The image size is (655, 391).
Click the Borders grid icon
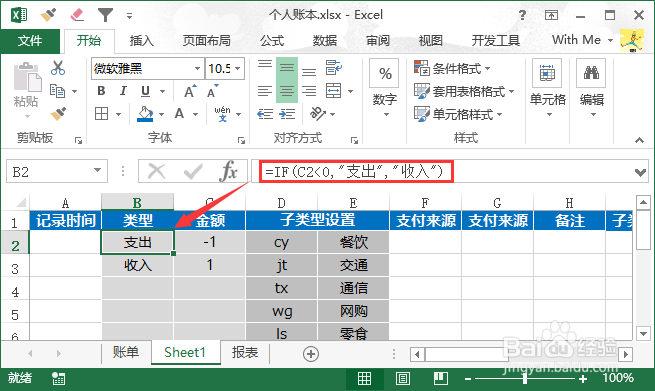[102, 114]
